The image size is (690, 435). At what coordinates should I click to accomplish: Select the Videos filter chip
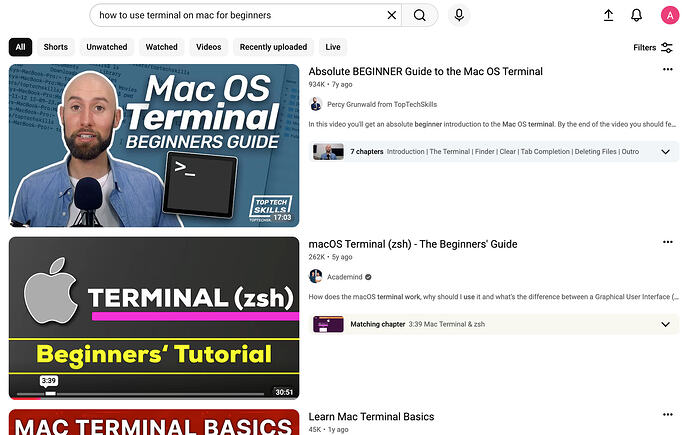point(209,47)
